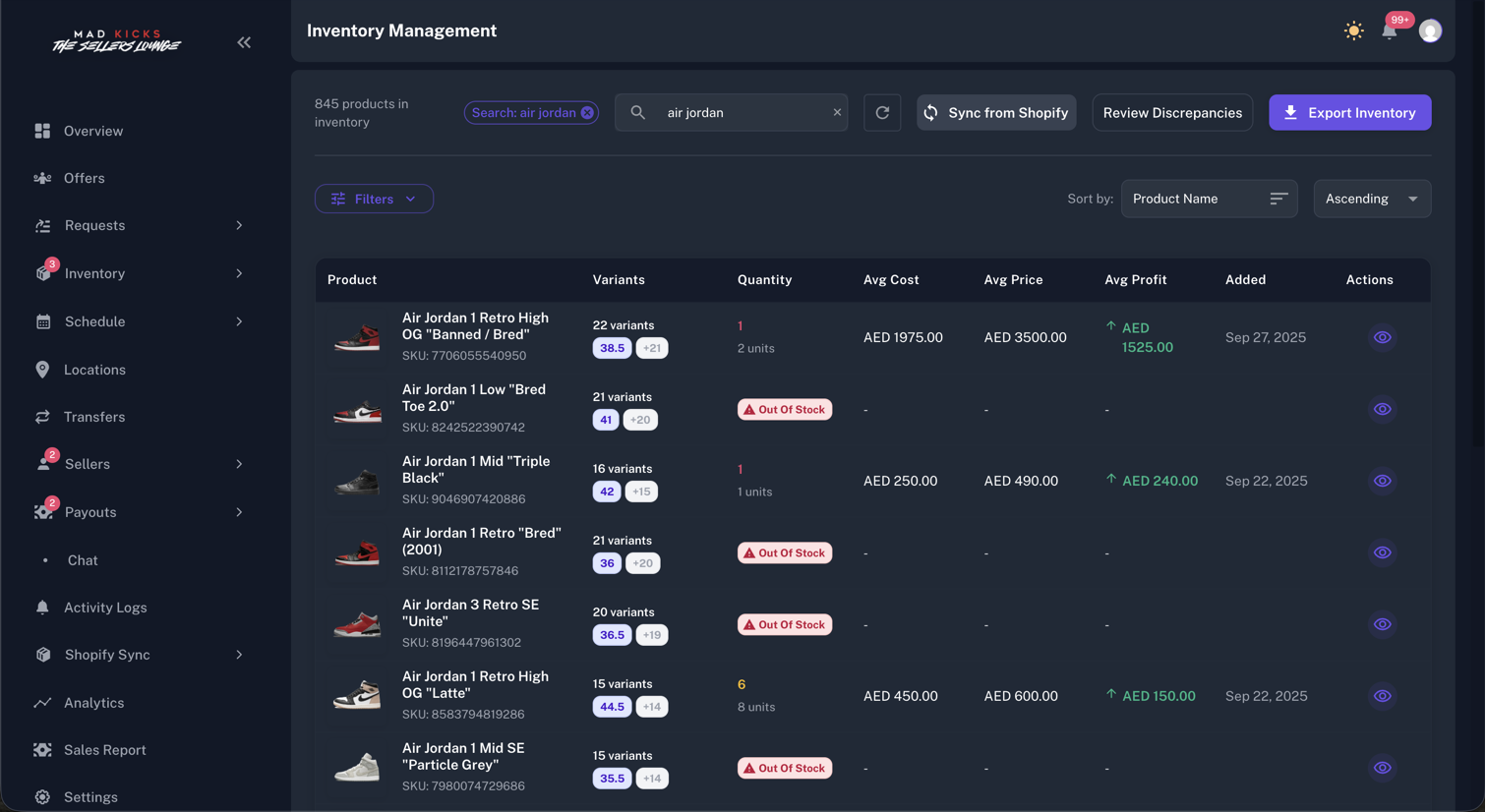This screenshot has height=812, width=1486.
Task: Open the Ascending order dropdown
Action: tap(1372, 199)
